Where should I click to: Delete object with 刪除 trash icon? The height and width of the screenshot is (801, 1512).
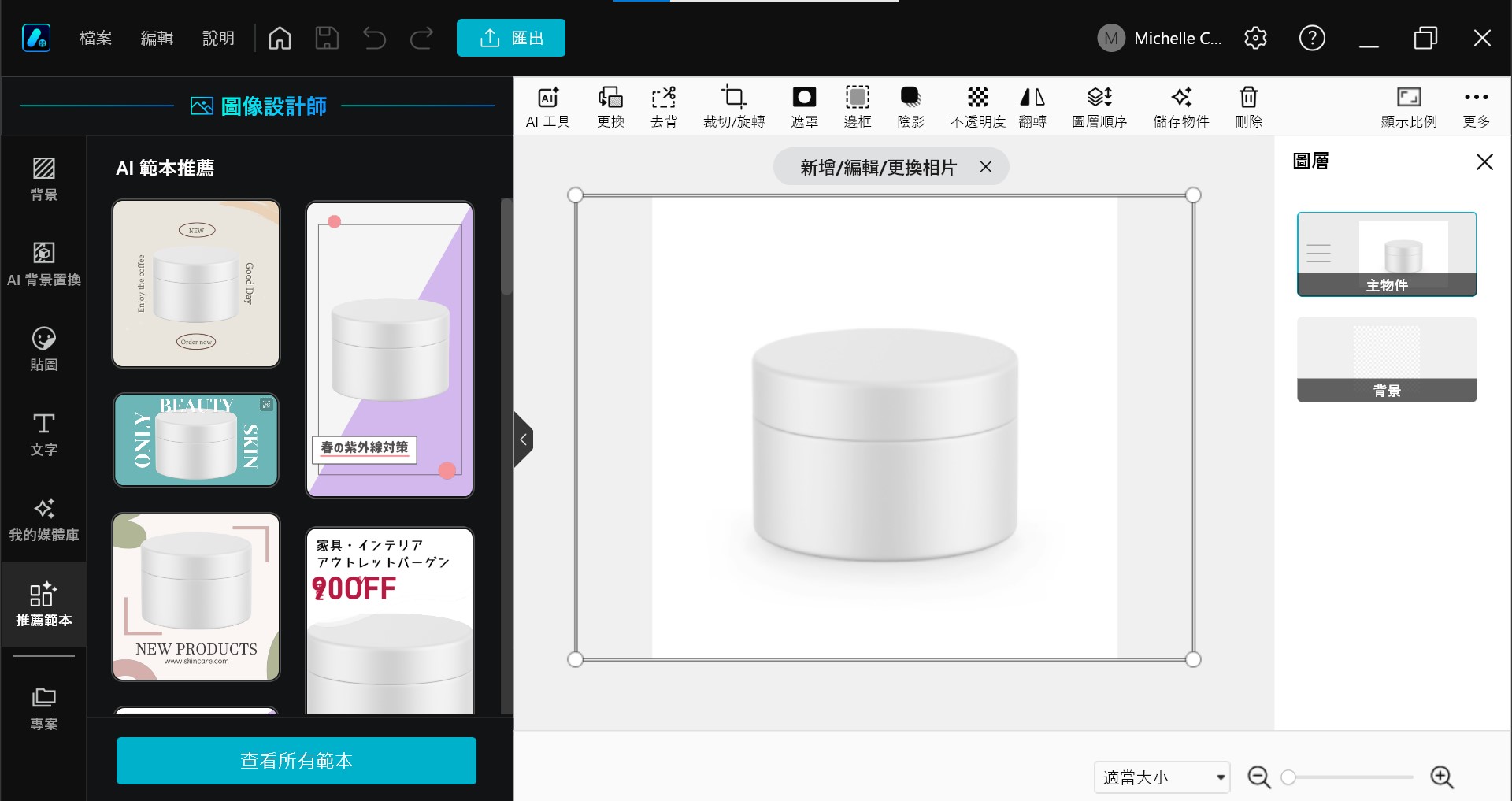[1249, 107]
